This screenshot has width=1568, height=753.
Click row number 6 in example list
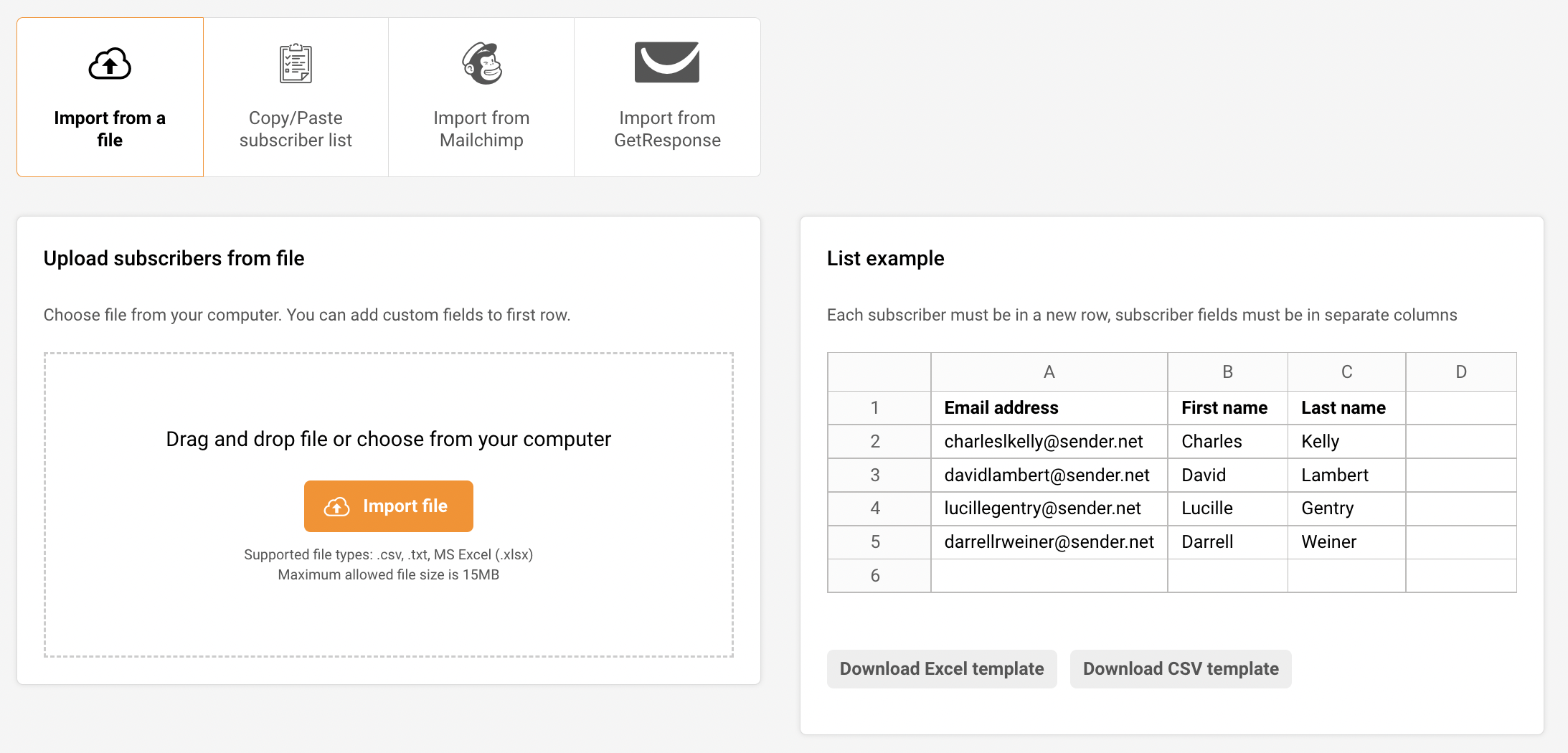tap(875, 576)
